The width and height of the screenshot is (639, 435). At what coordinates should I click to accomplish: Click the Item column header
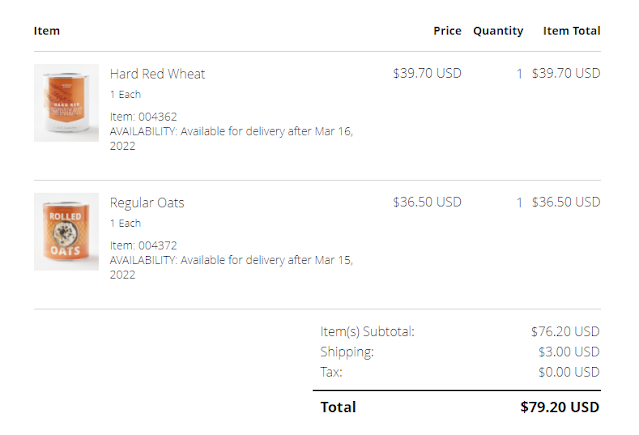tap(47, 31)
